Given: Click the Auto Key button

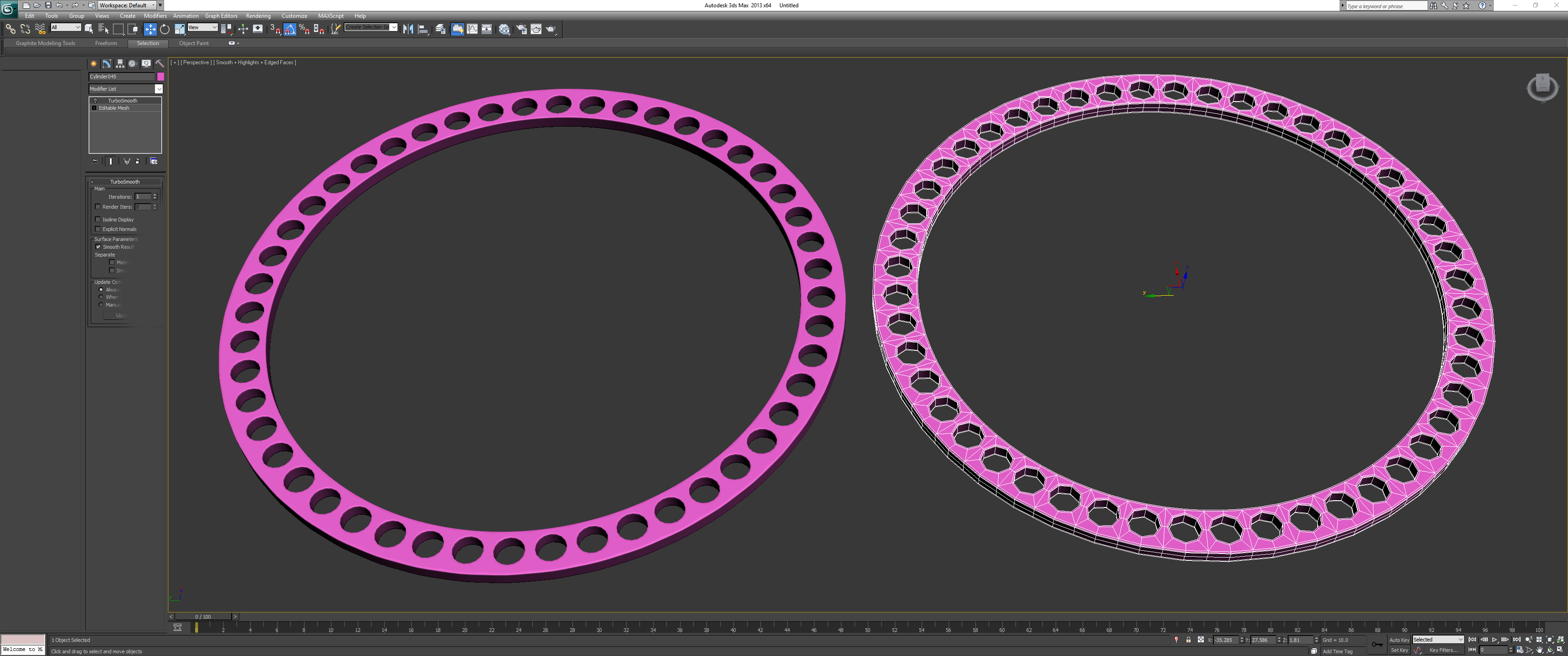Looking at the screenshot, I should [x=1399, y=640].
